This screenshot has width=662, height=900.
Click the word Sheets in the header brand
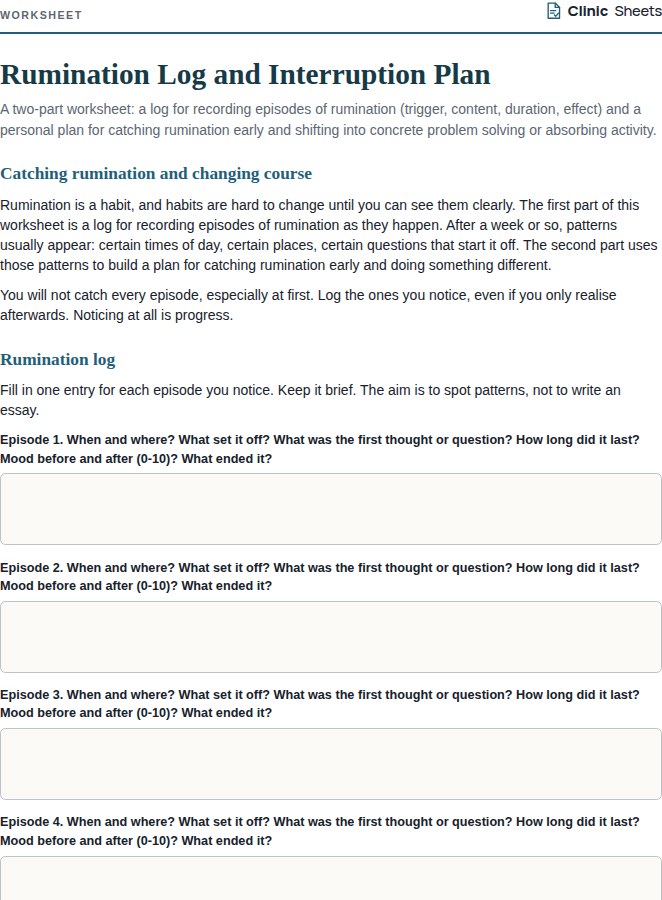pos(638,11)
